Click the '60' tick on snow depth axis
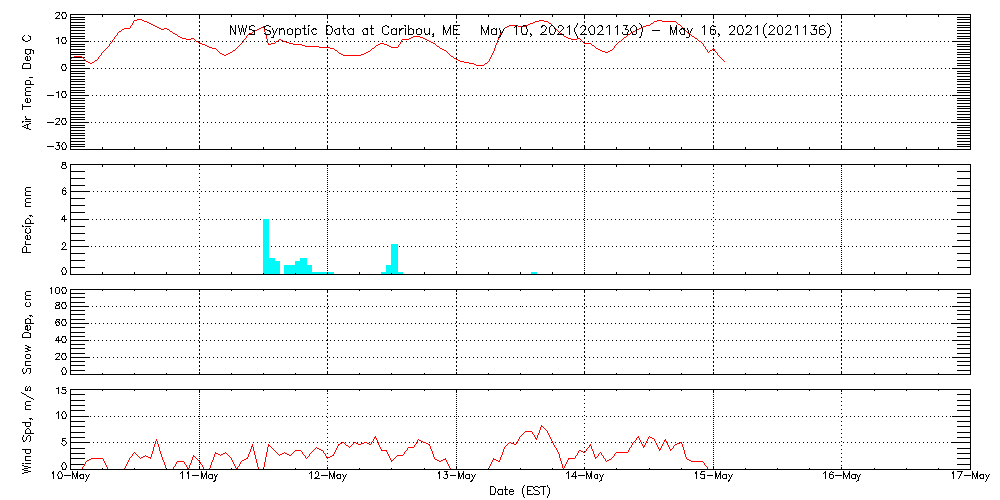This screenshot has width=1000, height=500. point(61,323)
